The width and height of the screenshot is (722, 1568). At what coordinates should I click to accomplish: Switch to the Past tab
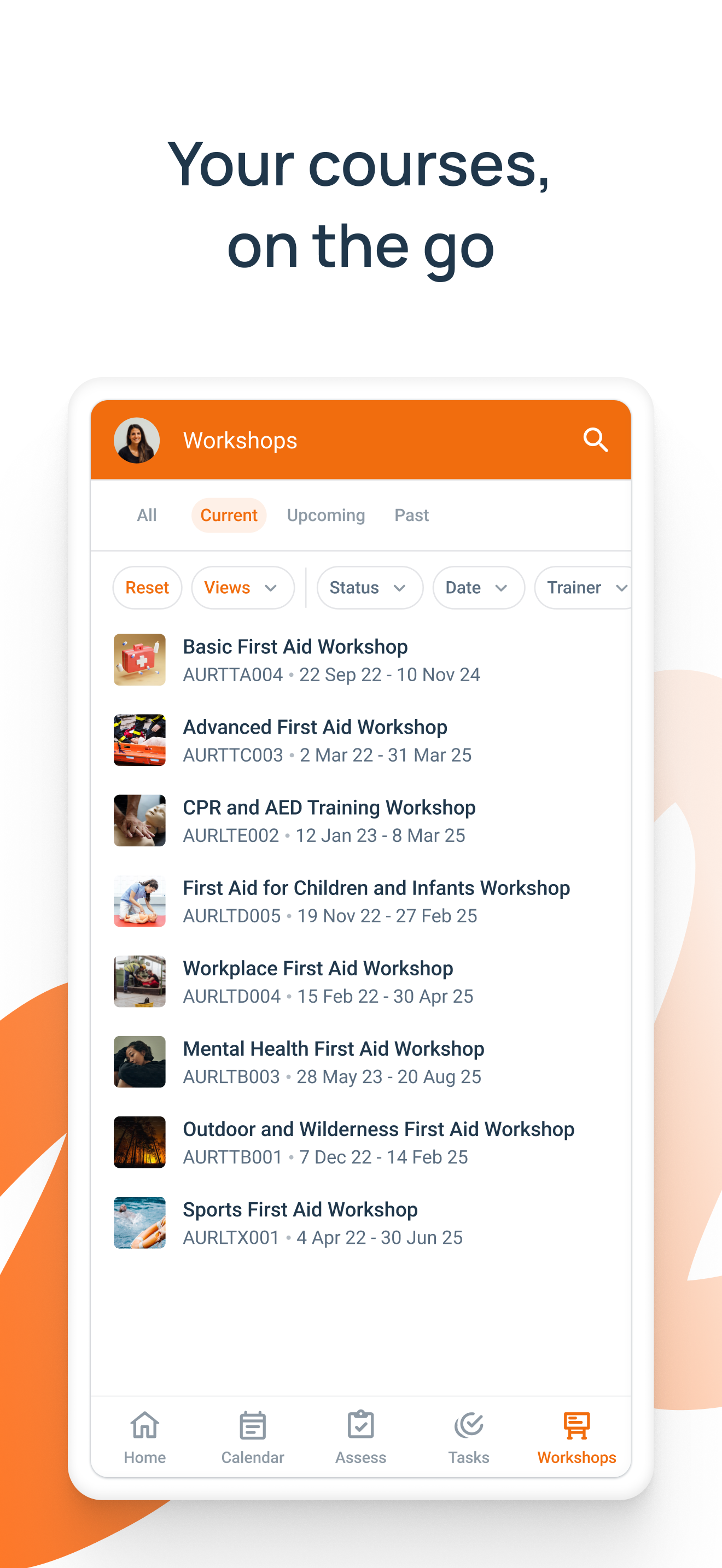(411, 515)
